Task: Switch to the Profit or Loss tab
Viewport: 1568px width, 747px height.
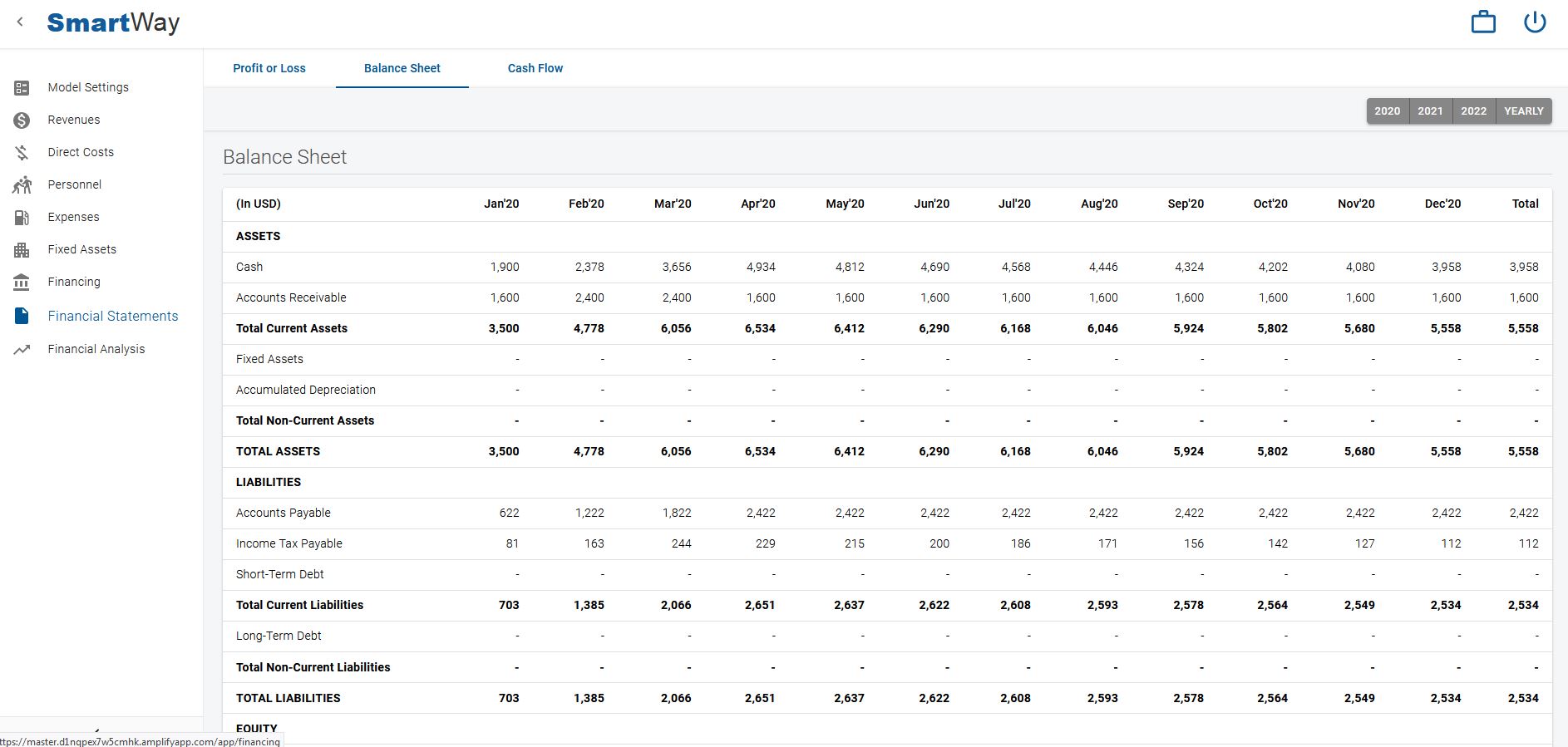Action: pyautogui.click(x=269, y=68)
